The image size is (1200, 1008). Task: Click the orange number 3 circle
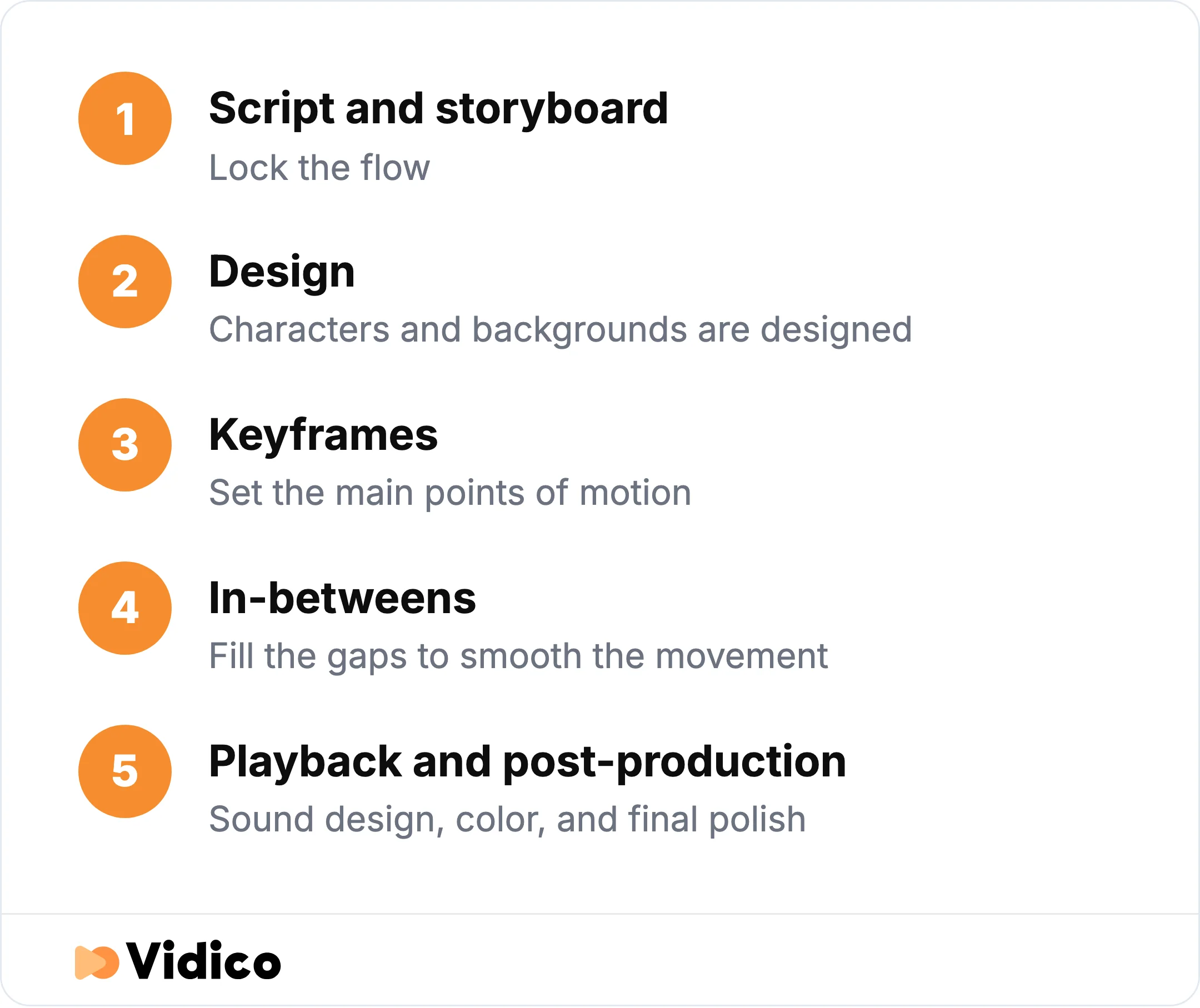tap(124, 445)
